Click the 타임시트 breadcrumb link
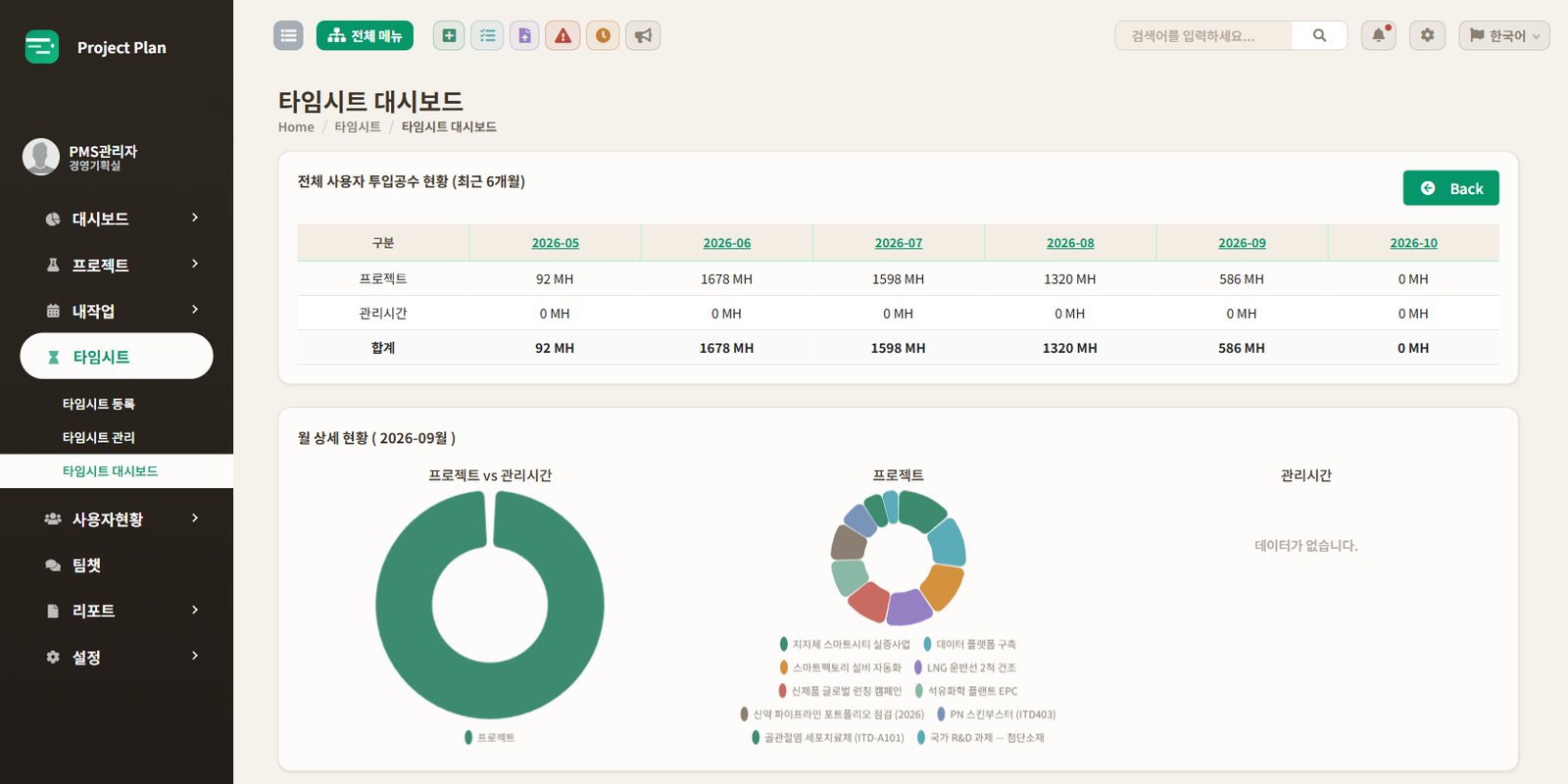 357,127
